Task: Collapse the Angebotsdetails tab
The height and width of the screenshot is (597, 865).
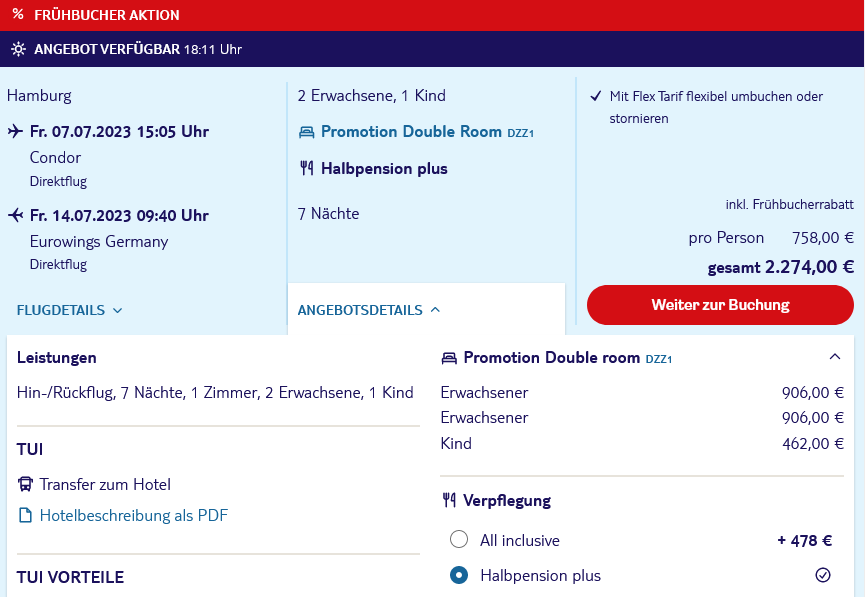Action: tap(369, 310)
